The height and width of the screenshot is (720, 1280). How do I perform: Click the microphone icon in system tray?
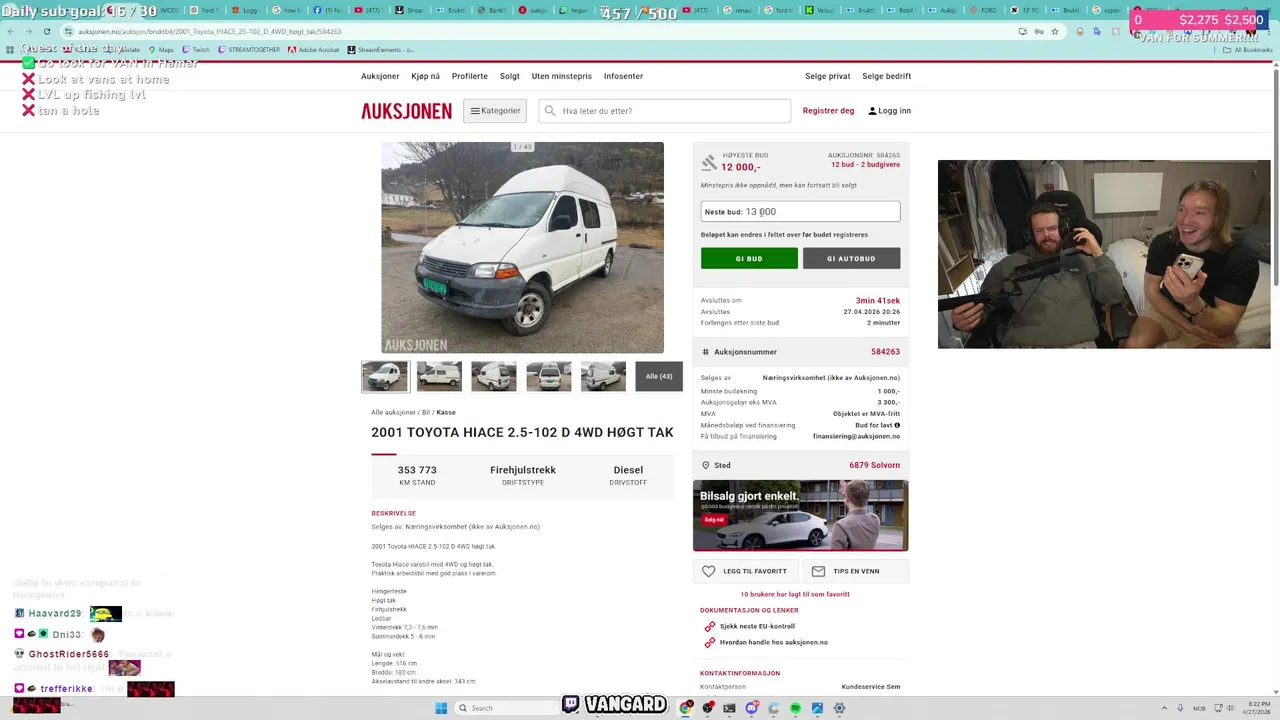(x=1181, y=708)
